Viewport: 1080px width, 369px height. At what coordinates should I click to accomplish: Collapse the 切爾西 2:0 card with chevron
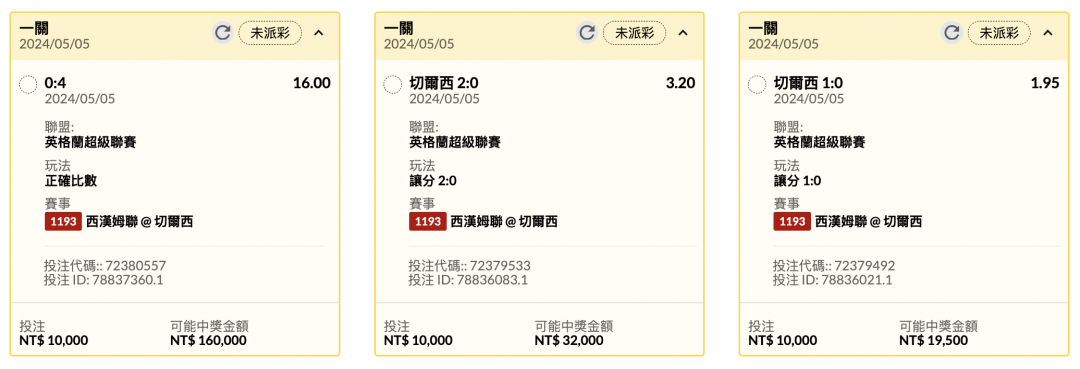click(683, 32)
